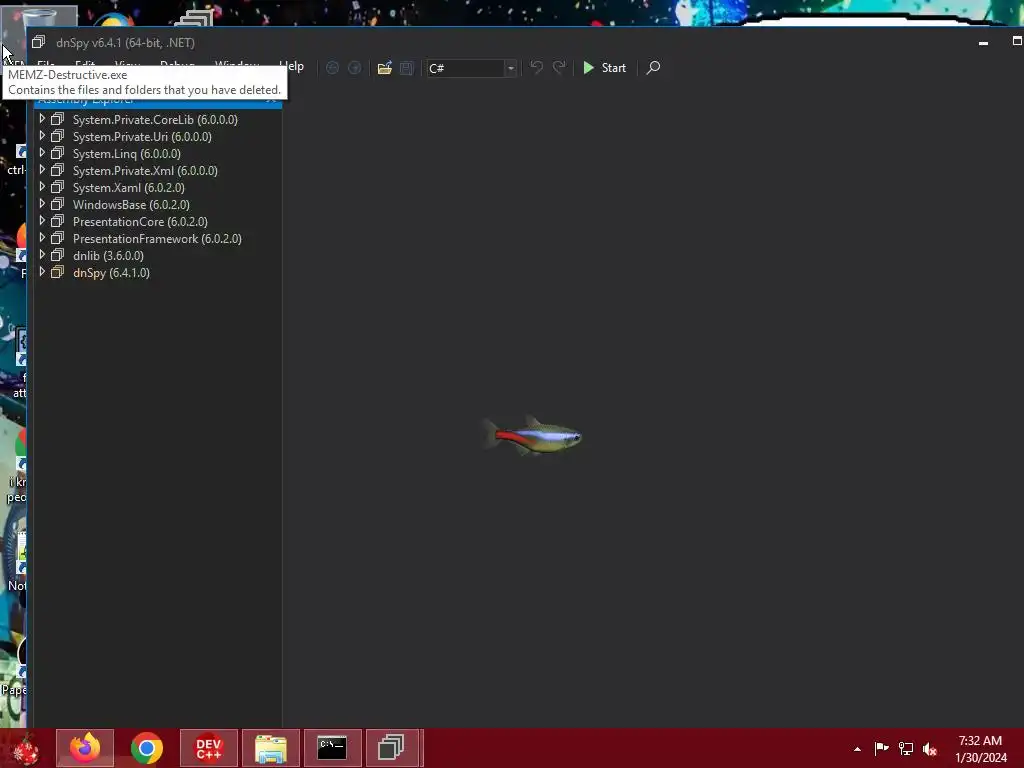Click the Navigate Backward toolbar icon
1024x768 pixels.
tap(332, 68)
